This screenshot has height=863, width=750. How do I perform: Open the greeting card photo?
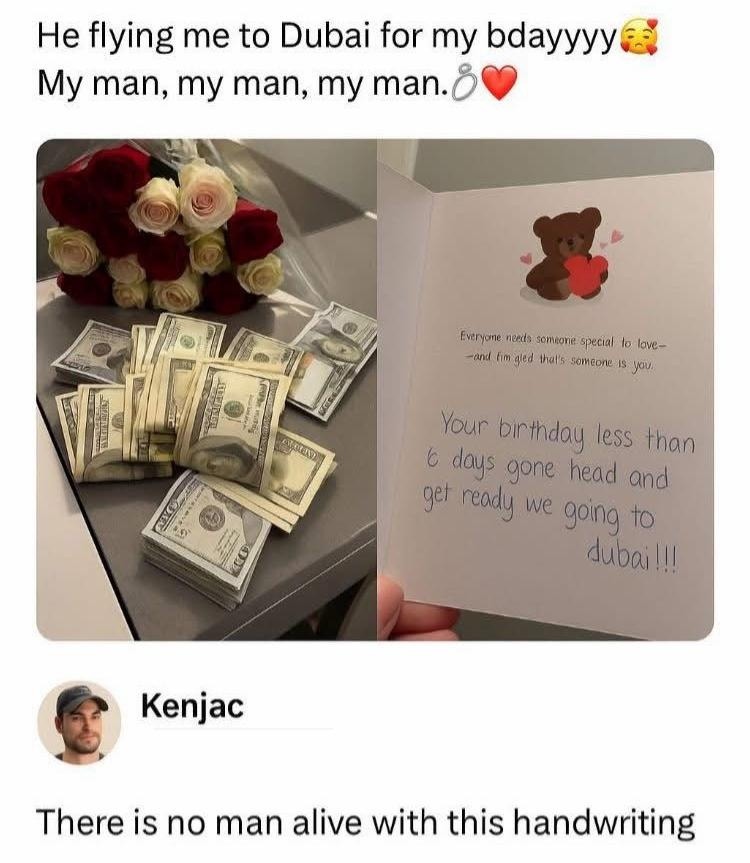tap(546, 390)
